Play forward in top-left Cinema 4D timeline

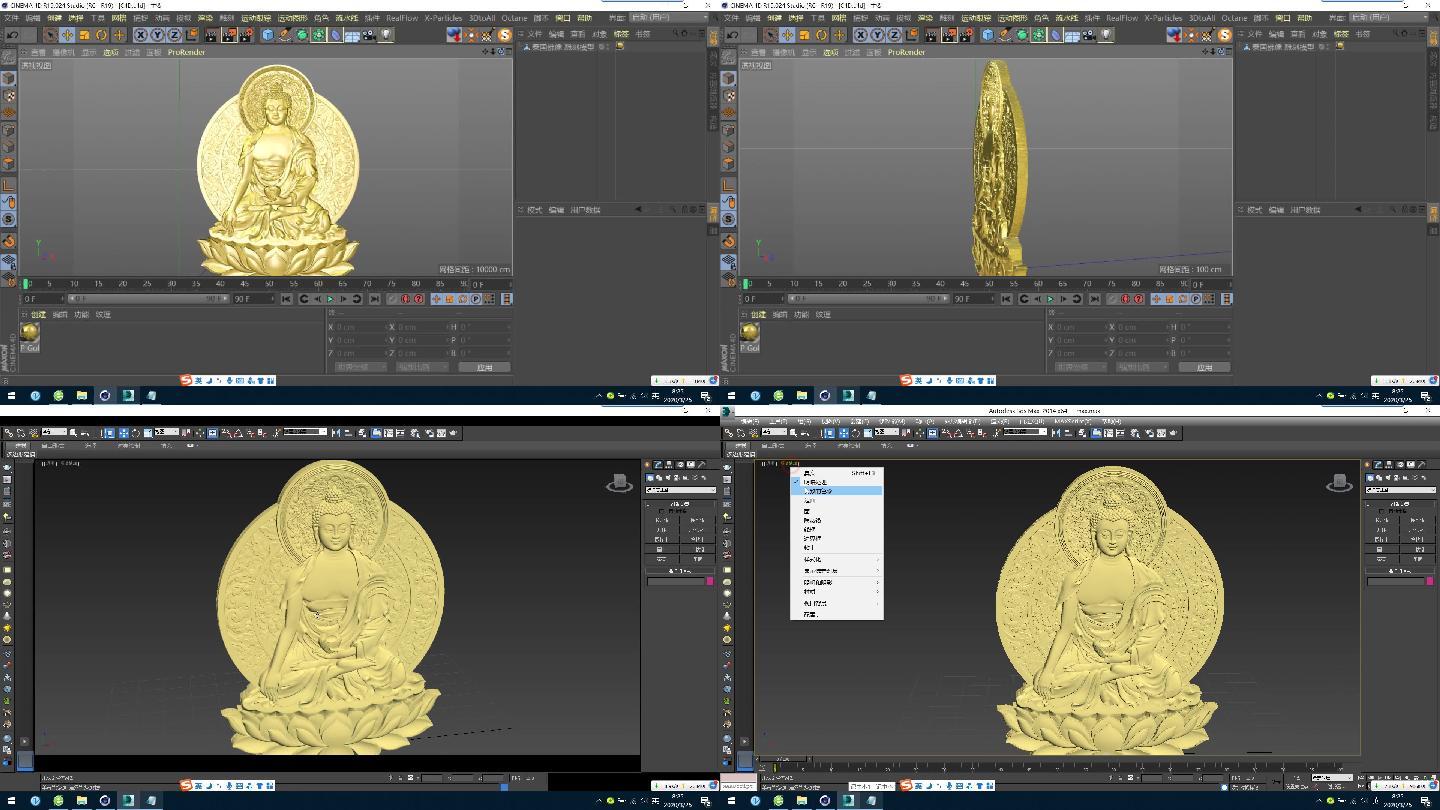pos(330,298)
